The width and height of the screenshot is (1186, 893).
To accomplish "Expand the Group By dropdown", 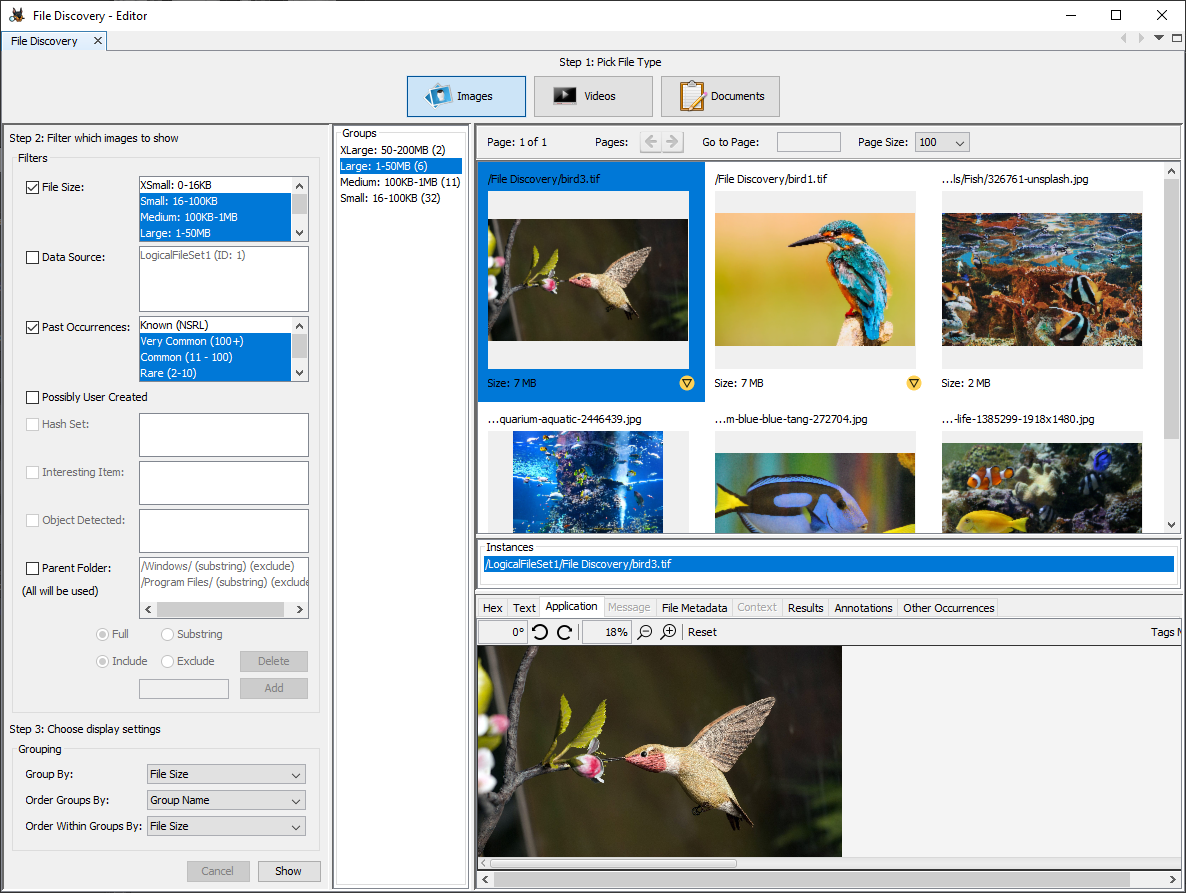I will (x=225, y=774).
